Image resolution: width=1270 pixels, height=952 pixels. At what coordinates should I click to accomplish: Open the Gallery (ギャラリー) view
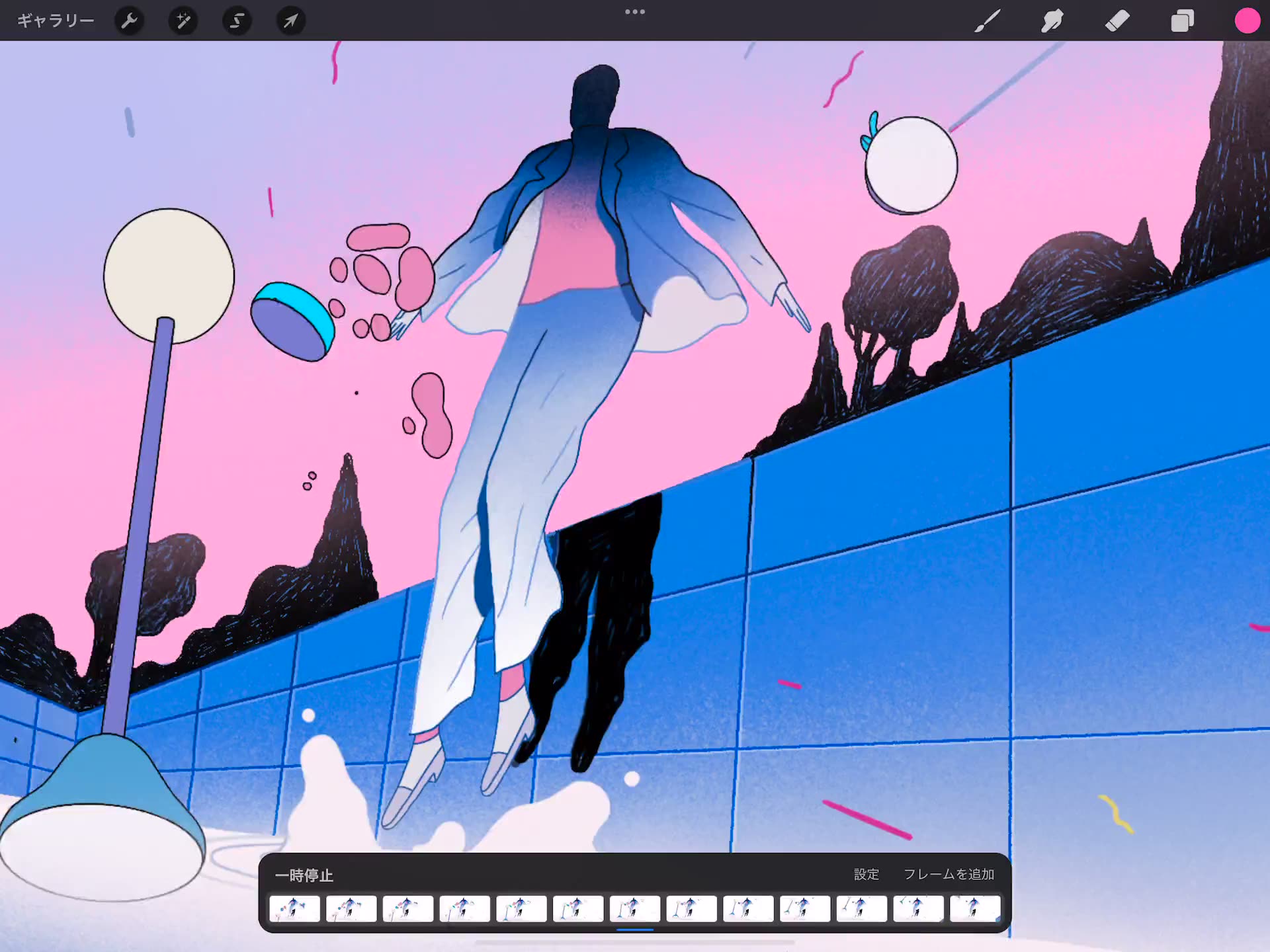[x=56, y=21]
